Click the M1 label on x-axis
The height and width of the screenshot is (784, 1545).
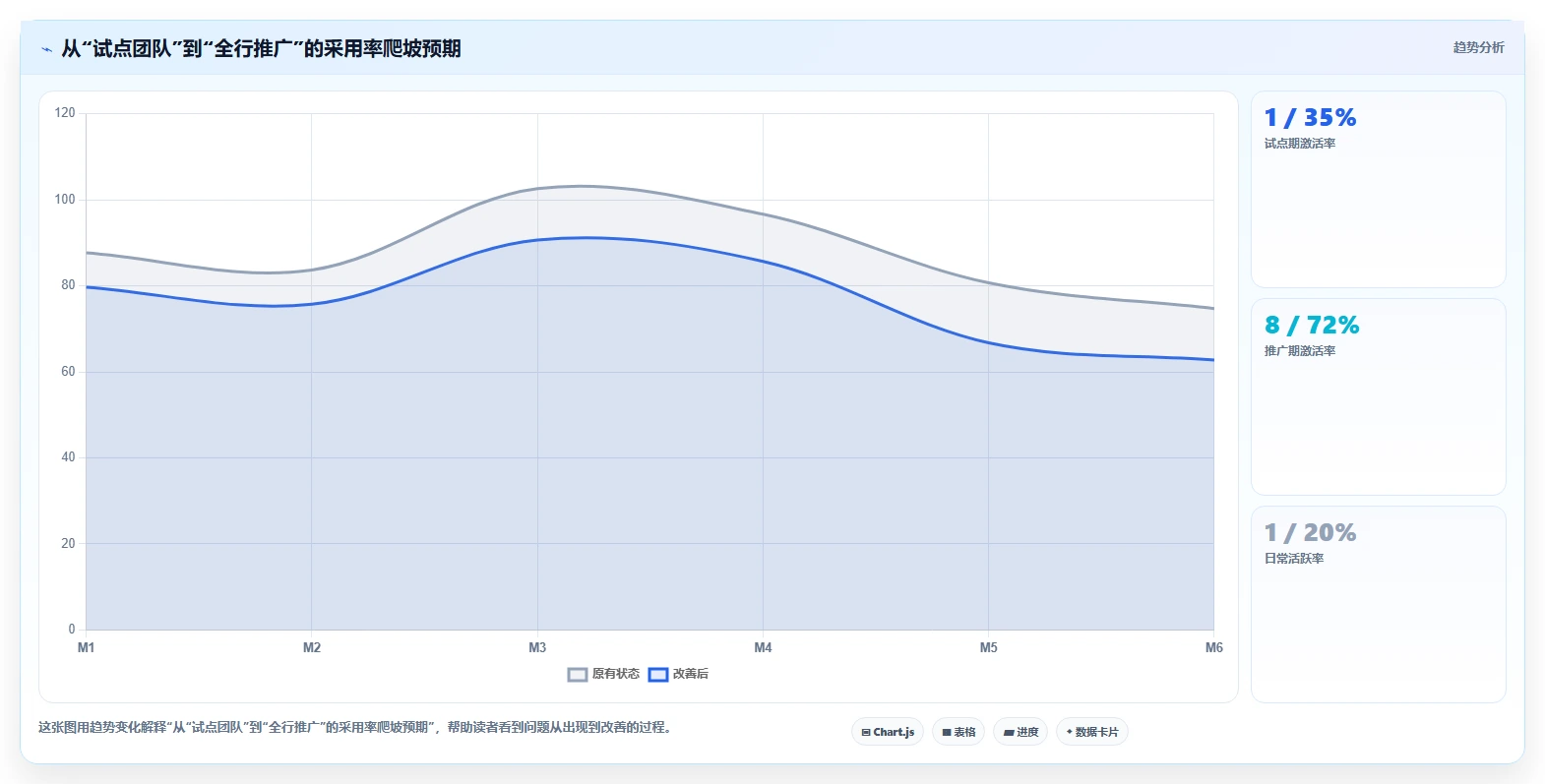(87, 647)
